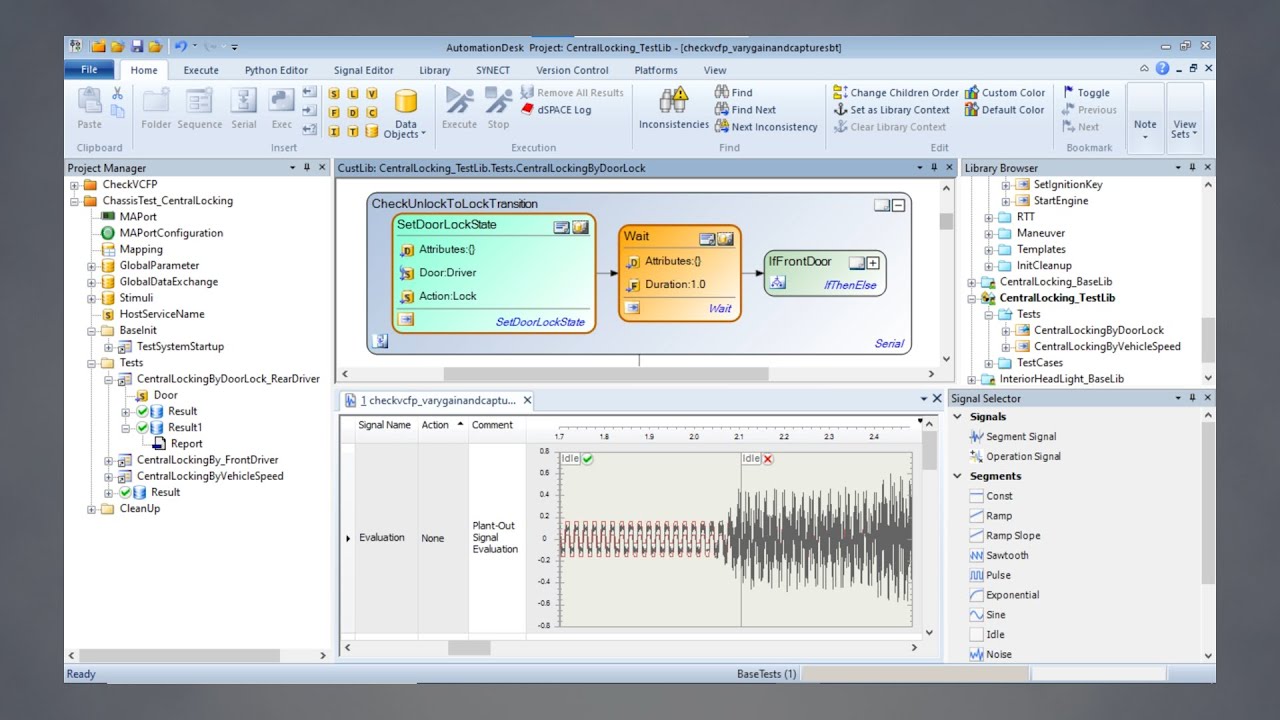Open the Library ribbon tab
Image resolution: width=1280 pixels, height=720 pixels.
434,70
